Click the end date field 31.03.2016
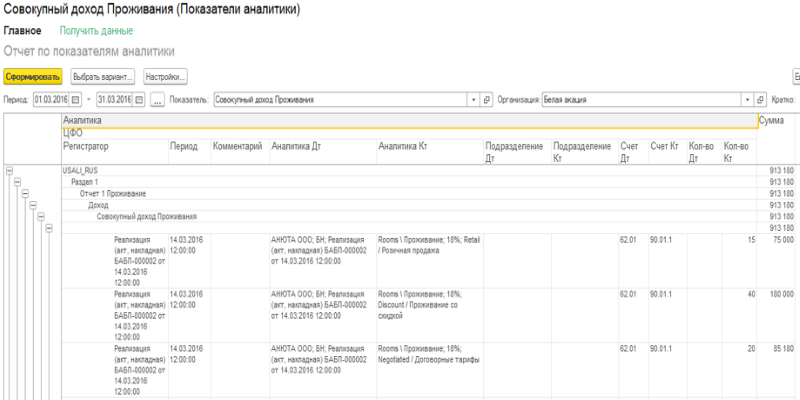The height and width of the screenshot is (400, 800). (113, 100)
